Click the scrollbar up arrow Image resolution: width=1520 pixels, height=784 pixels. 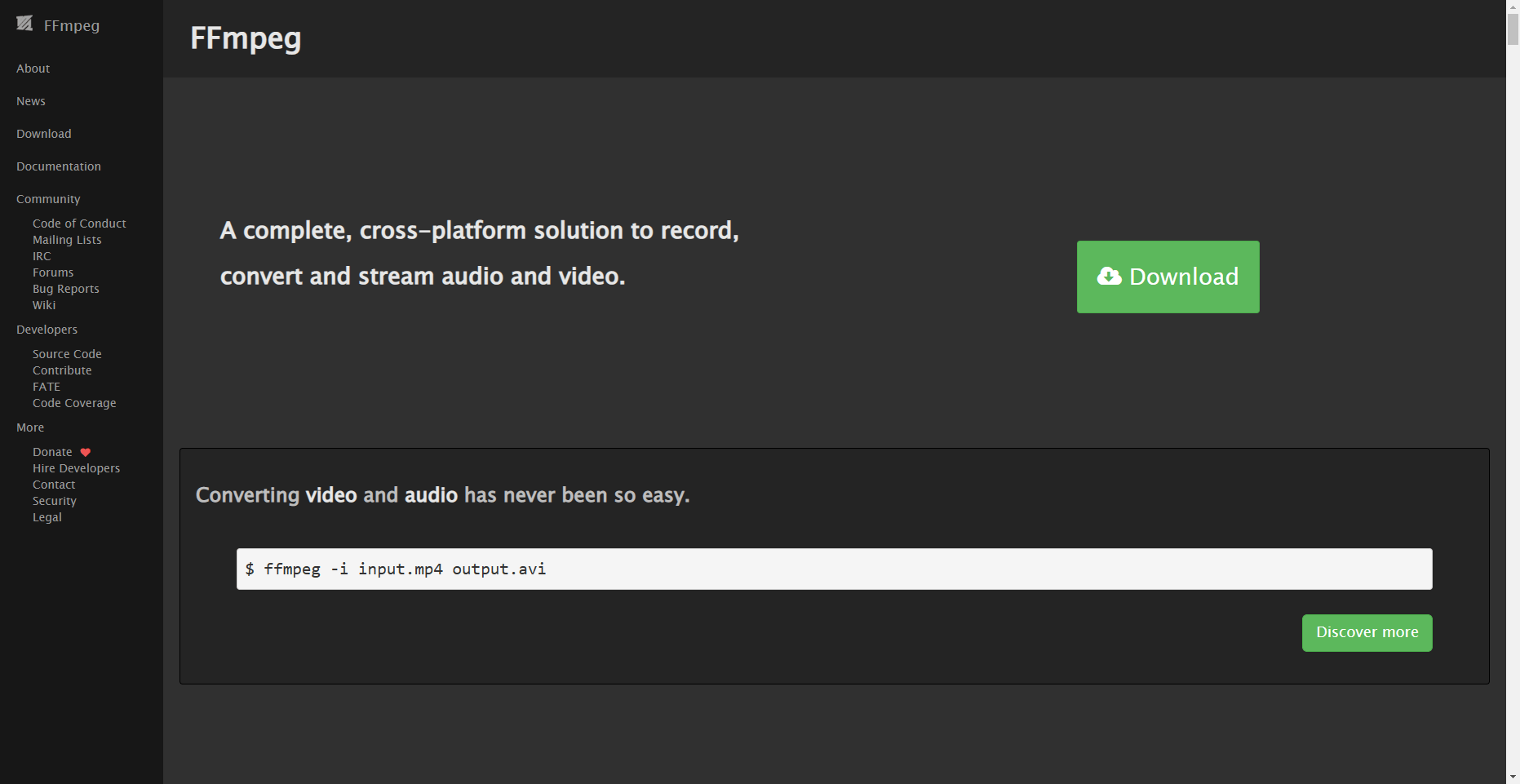click(x=1513, y=7)
